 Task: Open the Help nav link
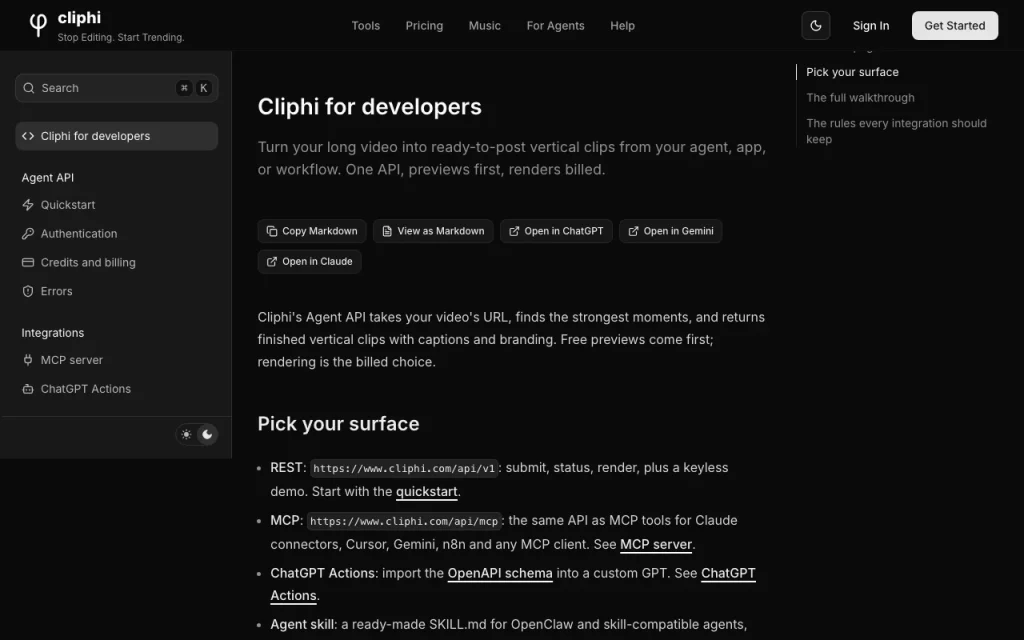click(622, 25)
